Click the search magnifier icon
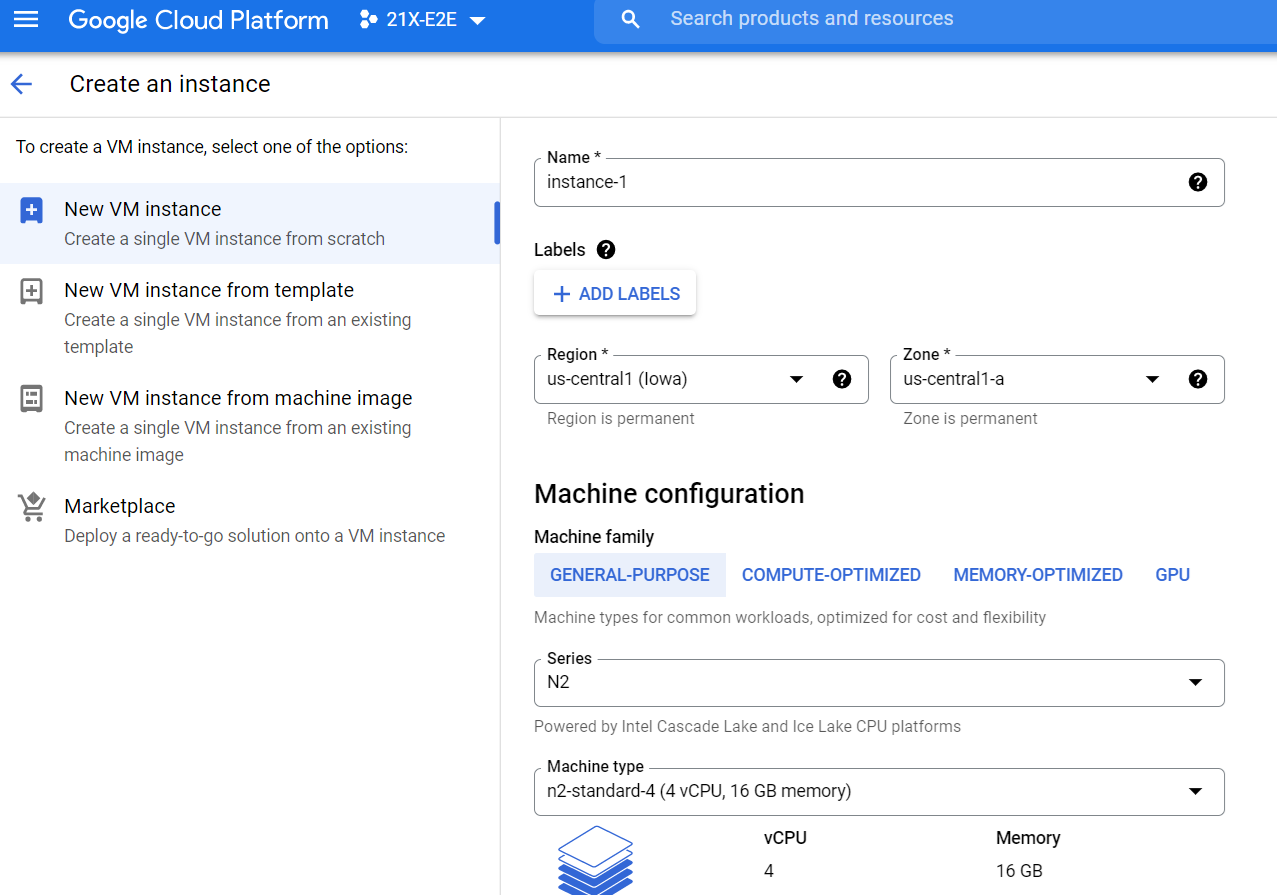 (x=630, y=19)
